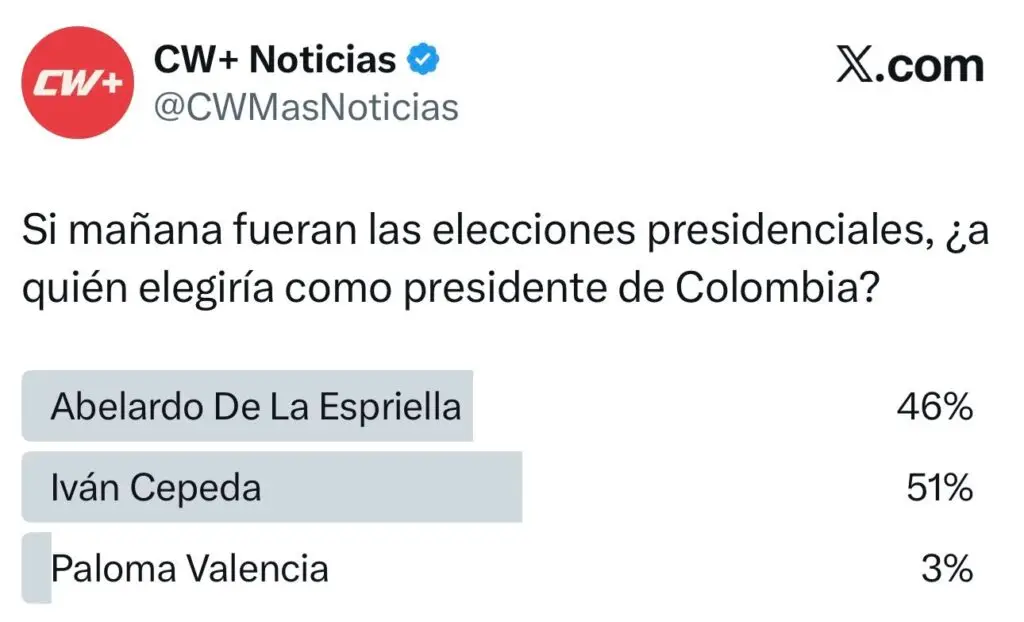This screenshot has height=622, width=1024.
Task: Choose Paloma Valencia in the poll
Action: pos(190,569)
